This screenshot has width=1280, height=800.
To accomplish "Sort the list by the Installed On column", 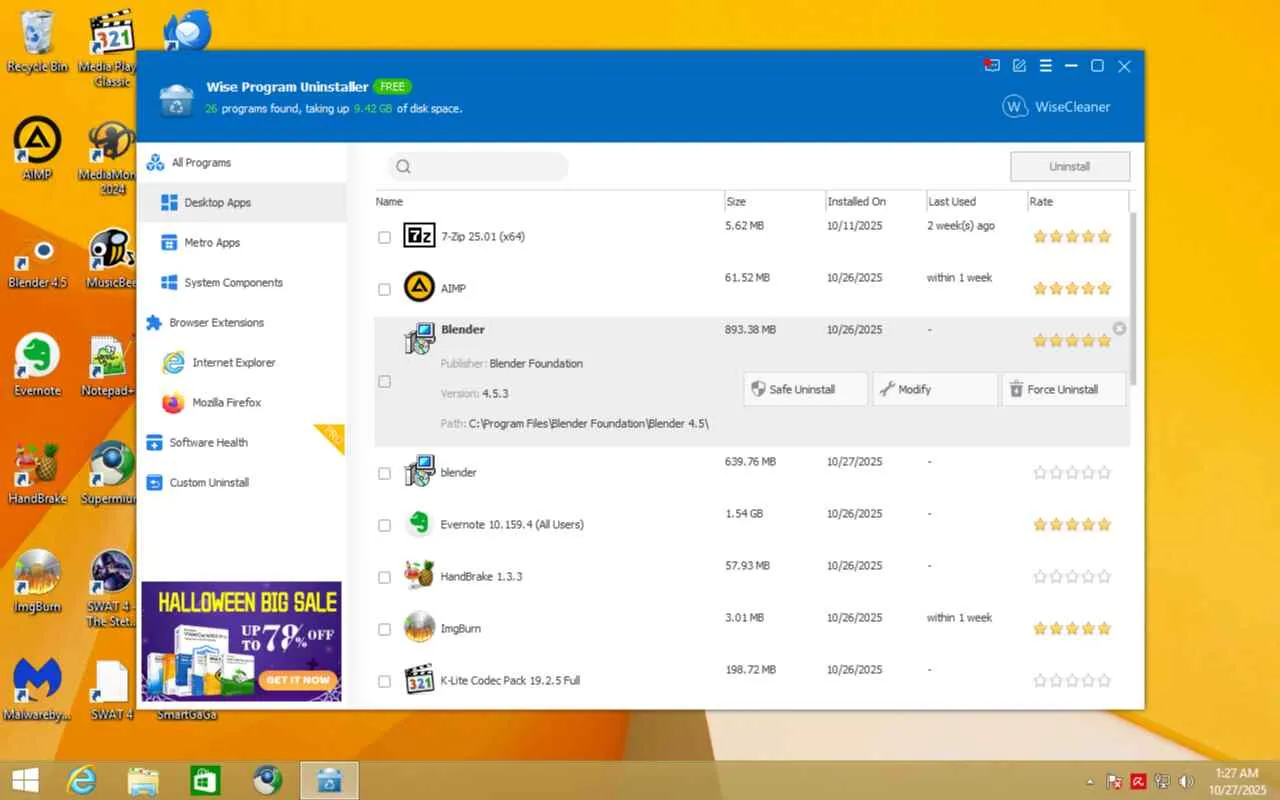I will 874,201.
